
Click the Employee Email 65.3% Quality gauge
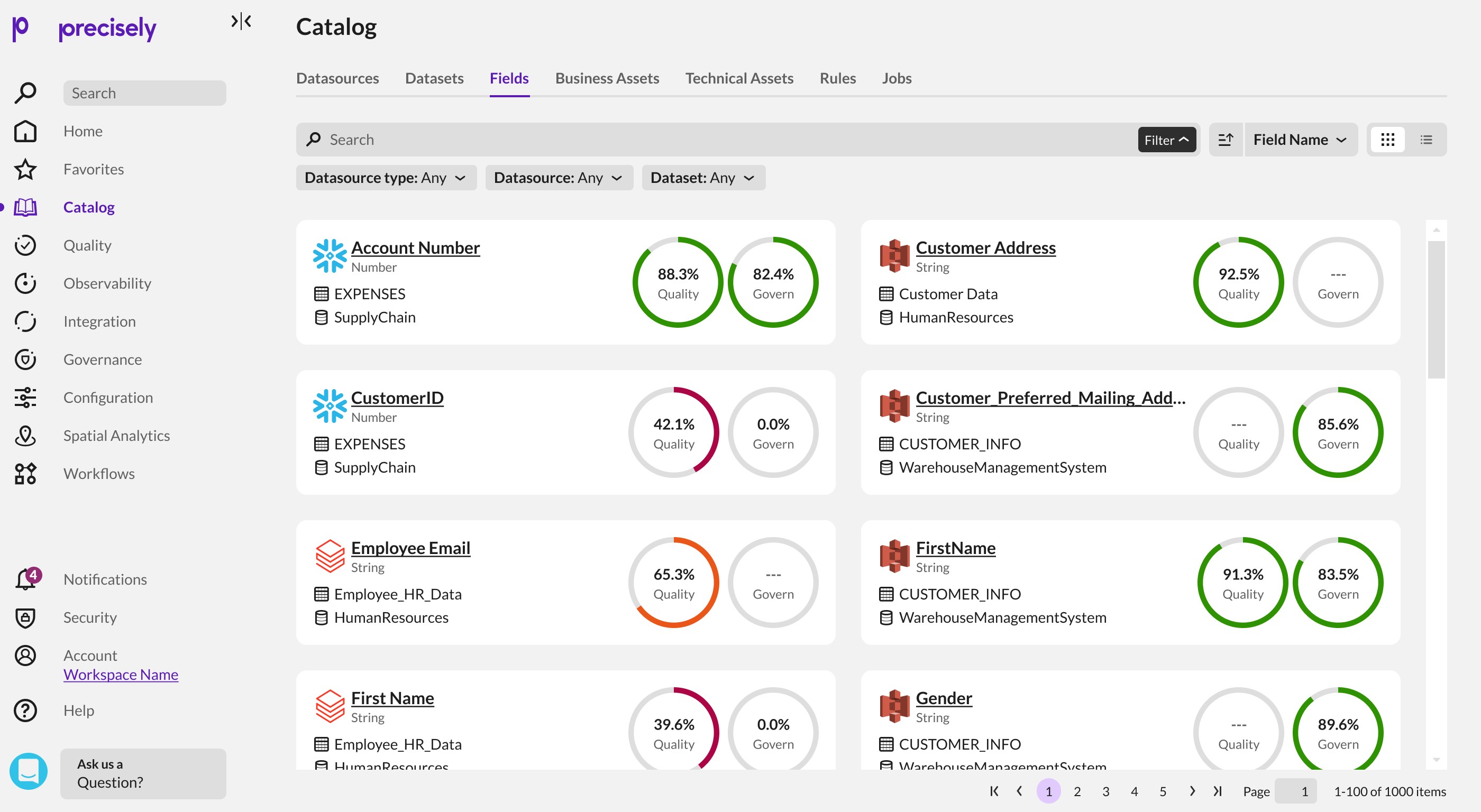click(674, 582)
